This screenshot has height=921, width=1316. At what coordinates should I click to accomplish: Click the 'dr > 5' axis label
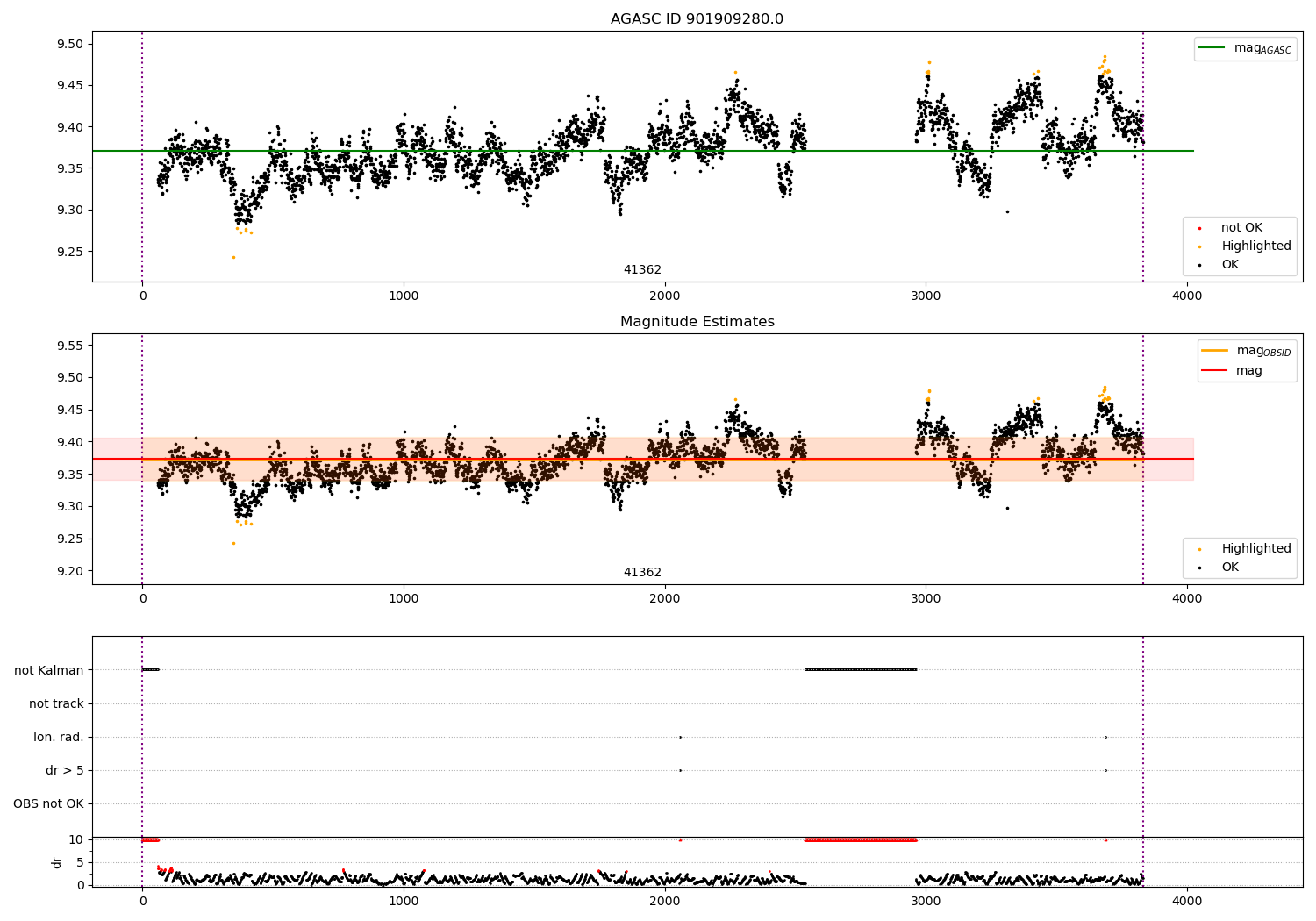[65, 770]
